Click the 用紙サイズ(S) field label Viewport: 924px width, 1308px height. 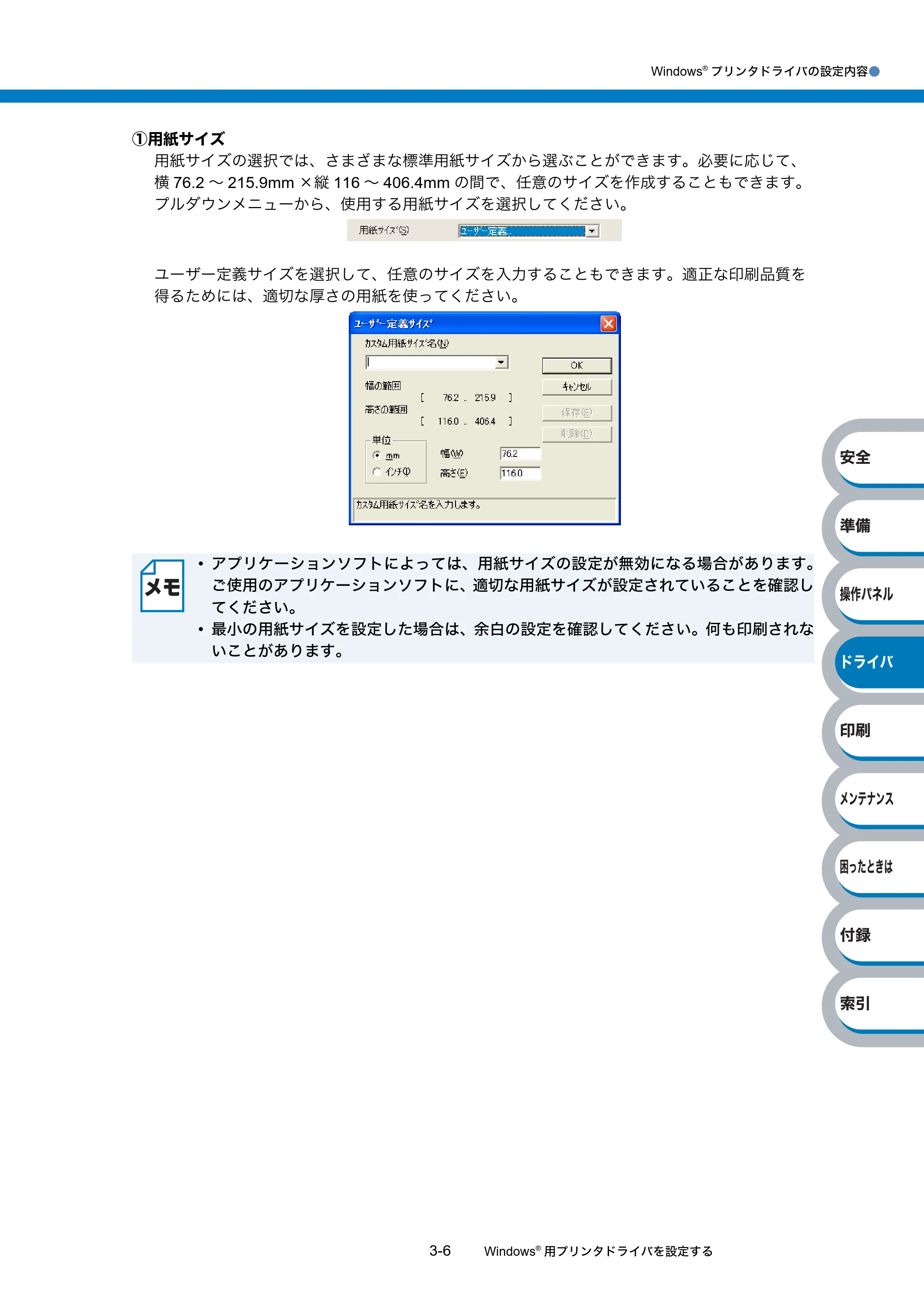click(384, 230)
